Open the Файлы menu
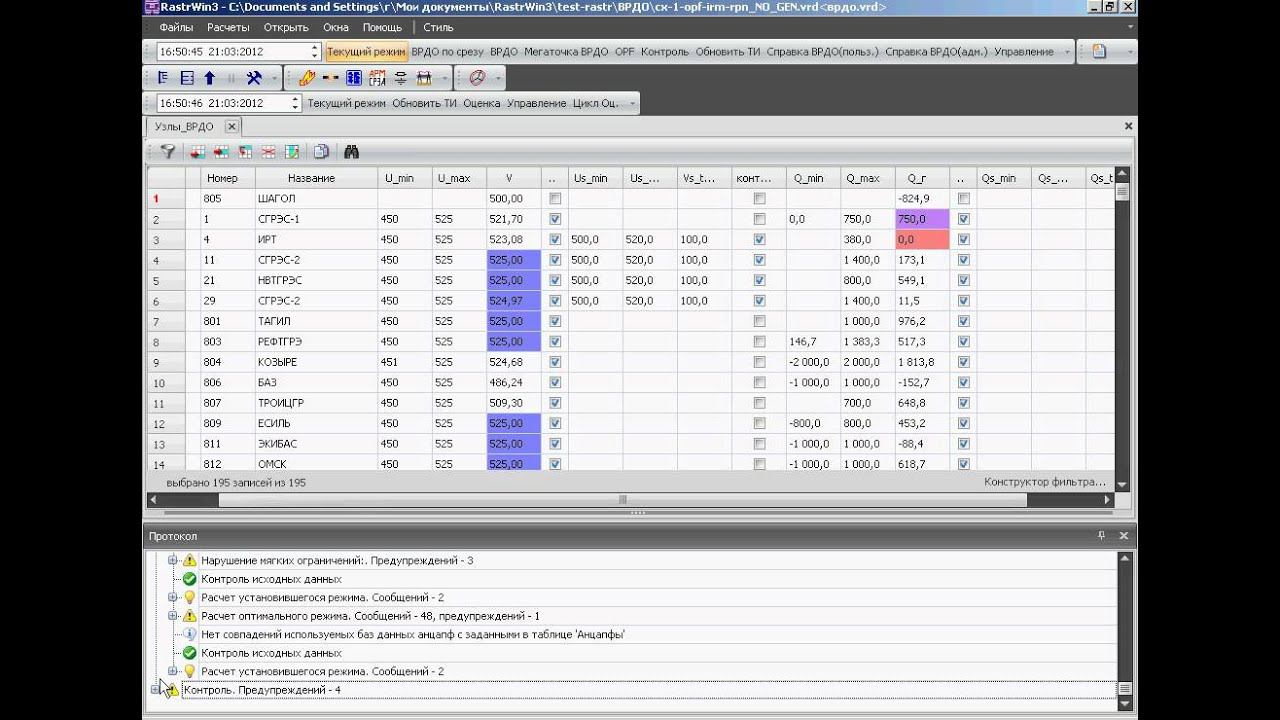 (x=176, y=28)
